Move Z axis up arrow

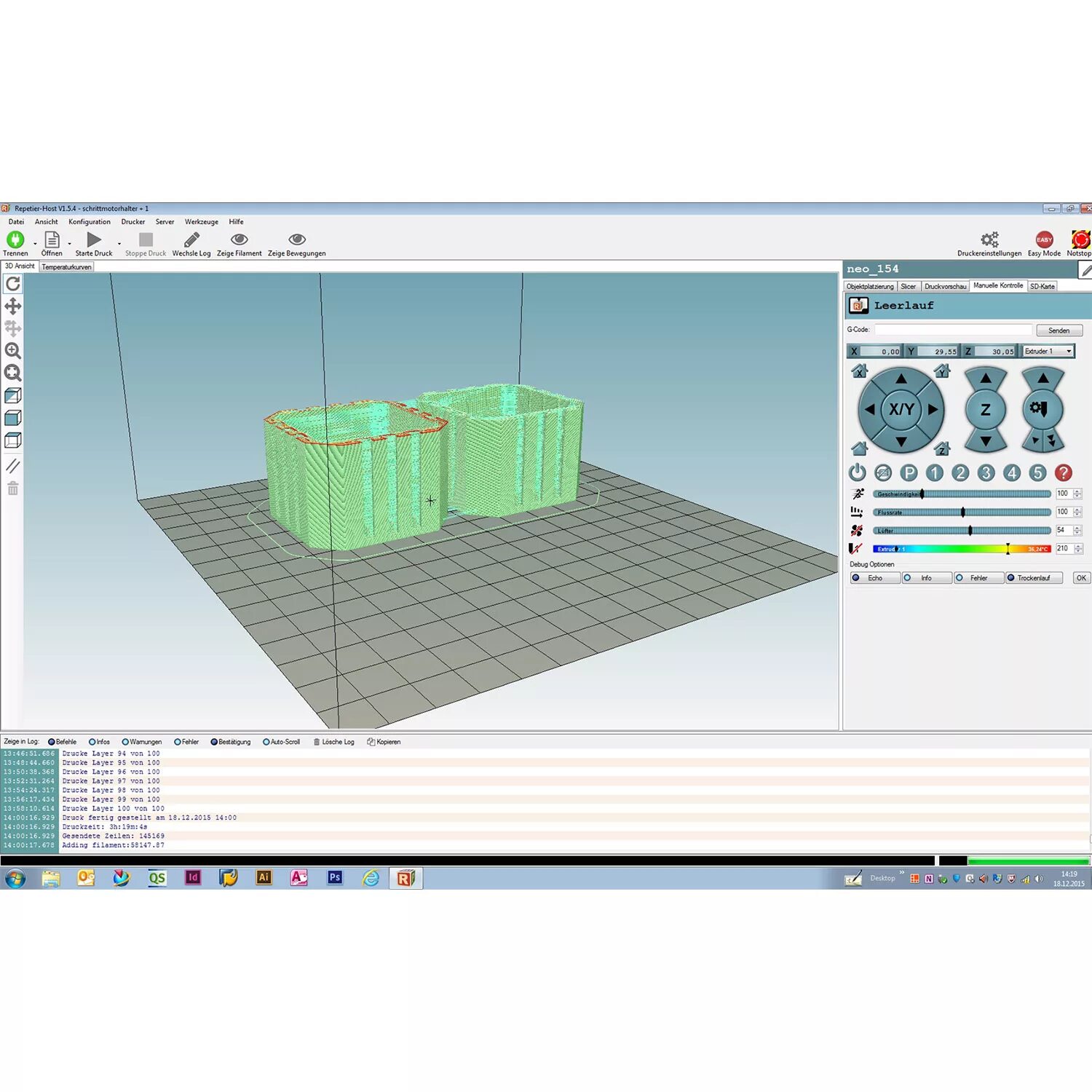pos(986,379)
